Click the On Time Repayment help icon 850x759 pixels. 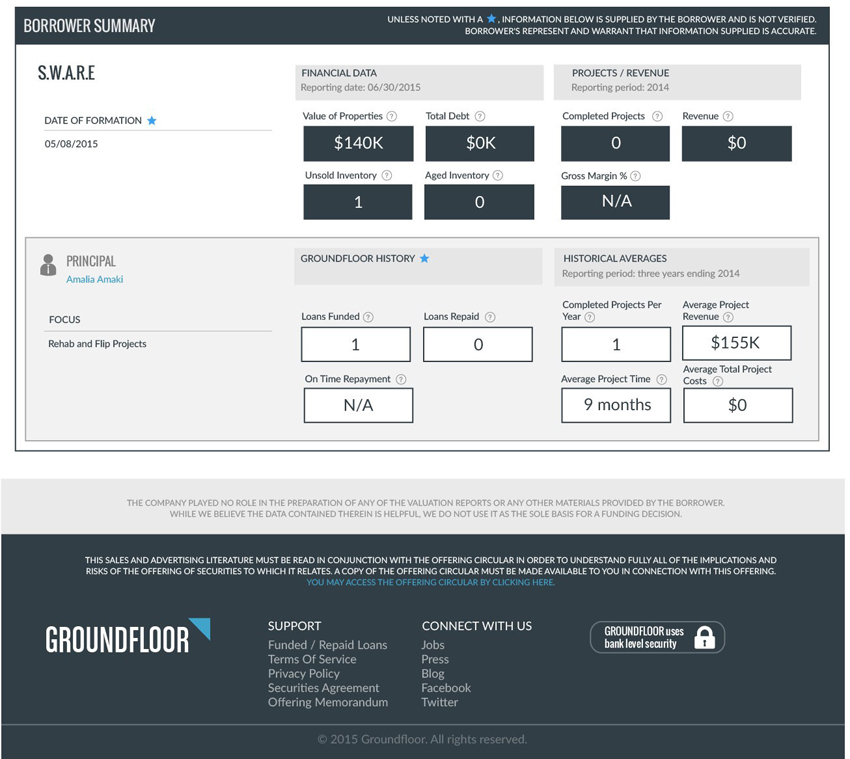[401, 379]
